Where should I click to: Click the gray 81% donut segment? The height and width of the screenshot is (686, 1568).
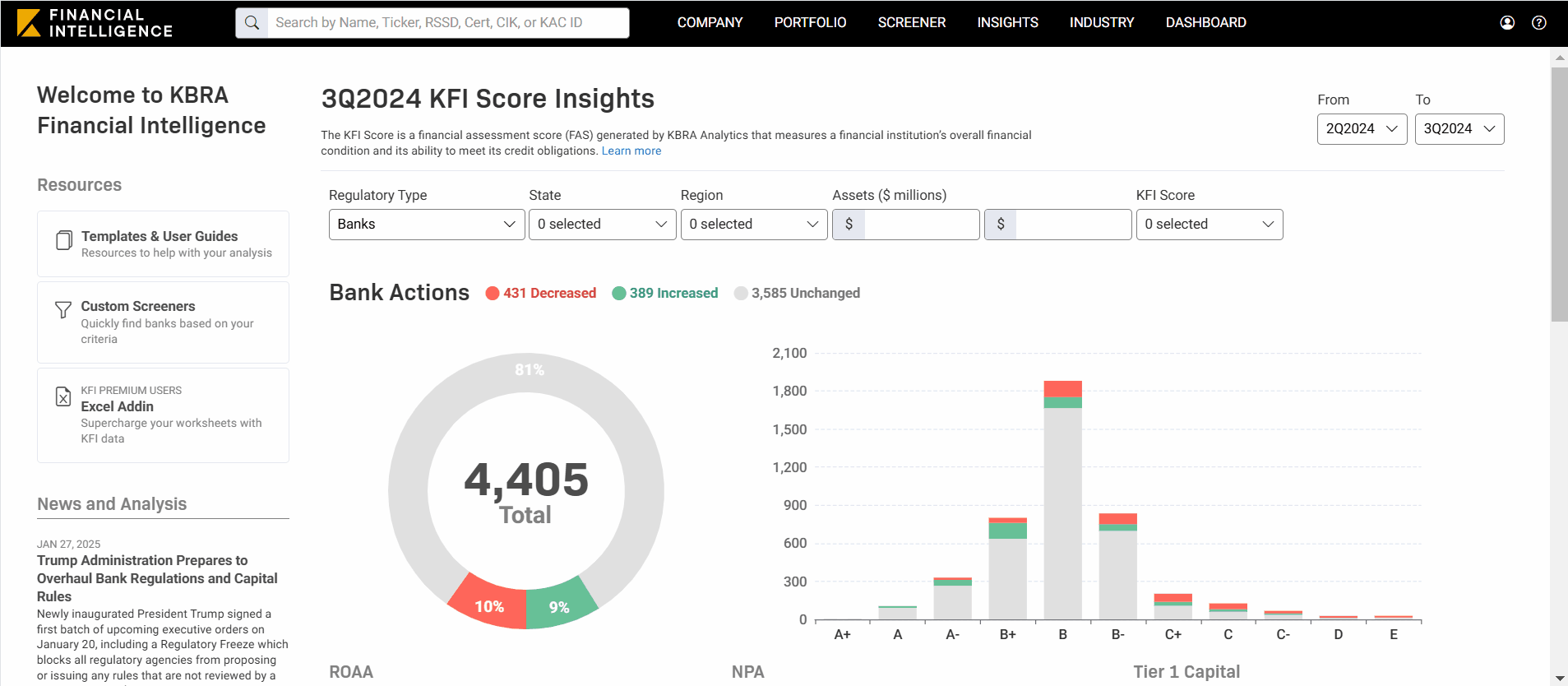point(526,372)
